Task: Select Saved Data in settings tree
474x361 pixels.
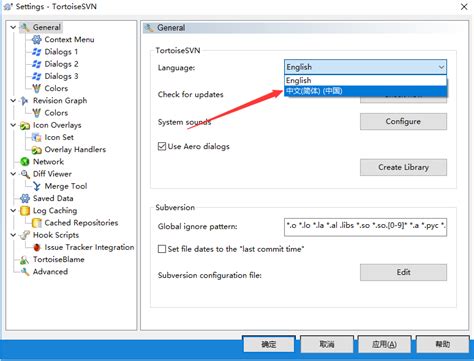Action: click(x=53, y=198)
